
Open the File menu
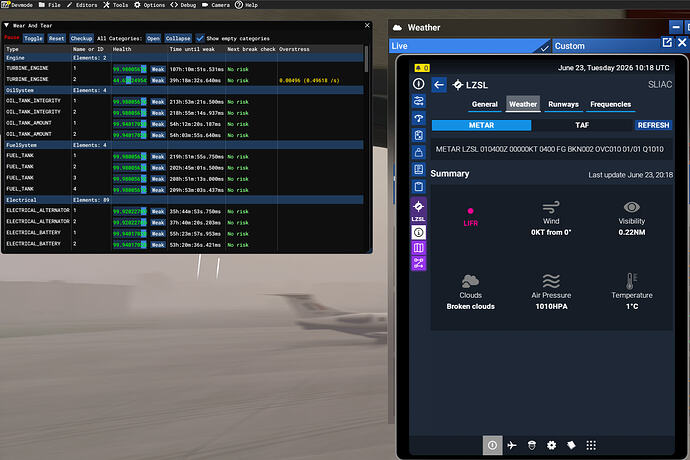(x=50, y=5)
